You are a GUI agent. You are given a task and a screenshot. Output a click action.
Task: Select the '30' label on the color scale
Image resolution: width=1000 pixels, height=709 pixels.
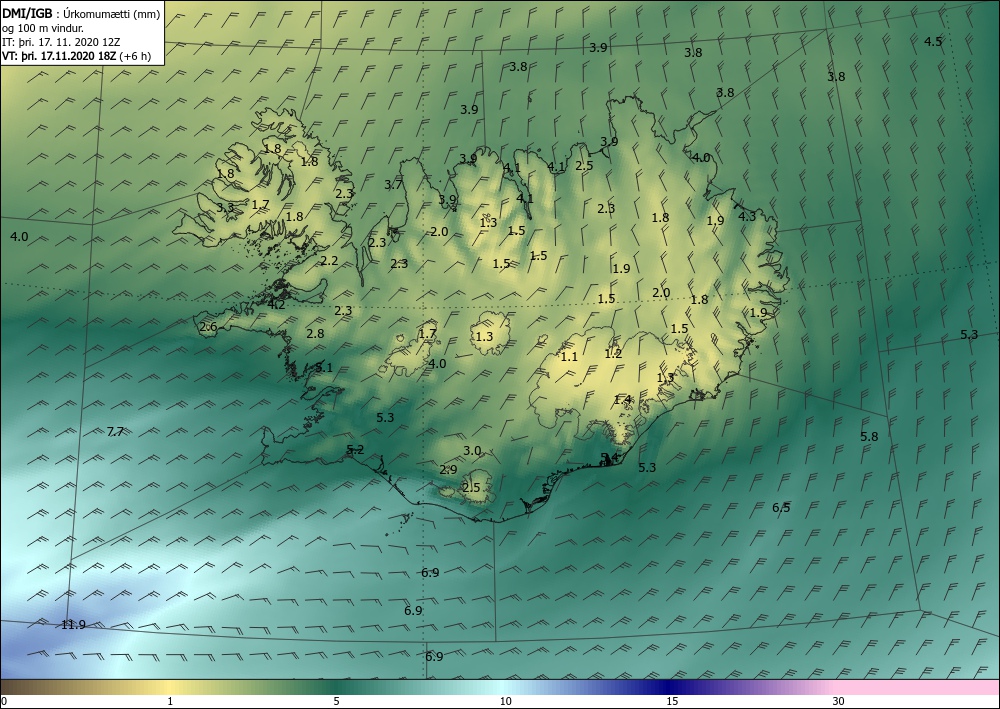(839, 701)
